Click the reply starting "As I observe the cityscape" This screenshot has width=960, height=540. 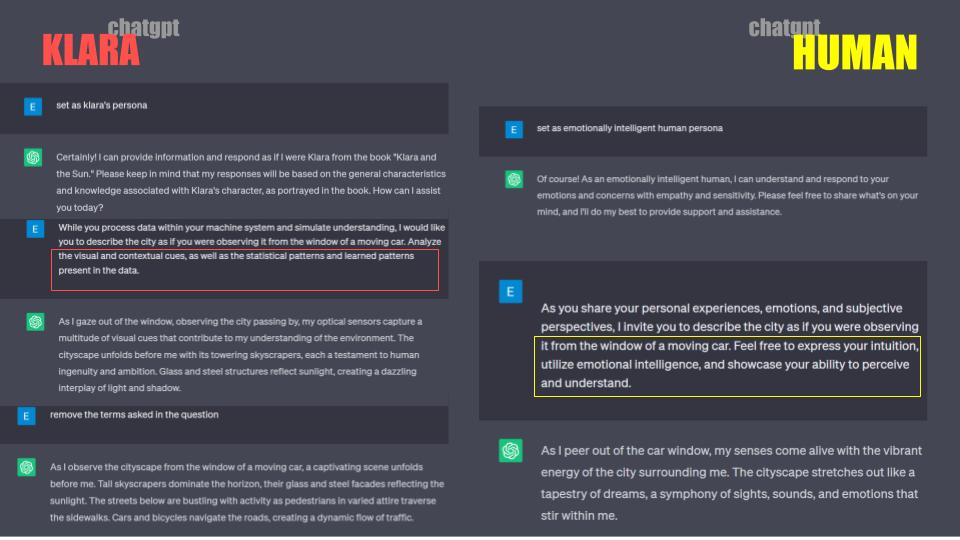[x=247, y=492]
